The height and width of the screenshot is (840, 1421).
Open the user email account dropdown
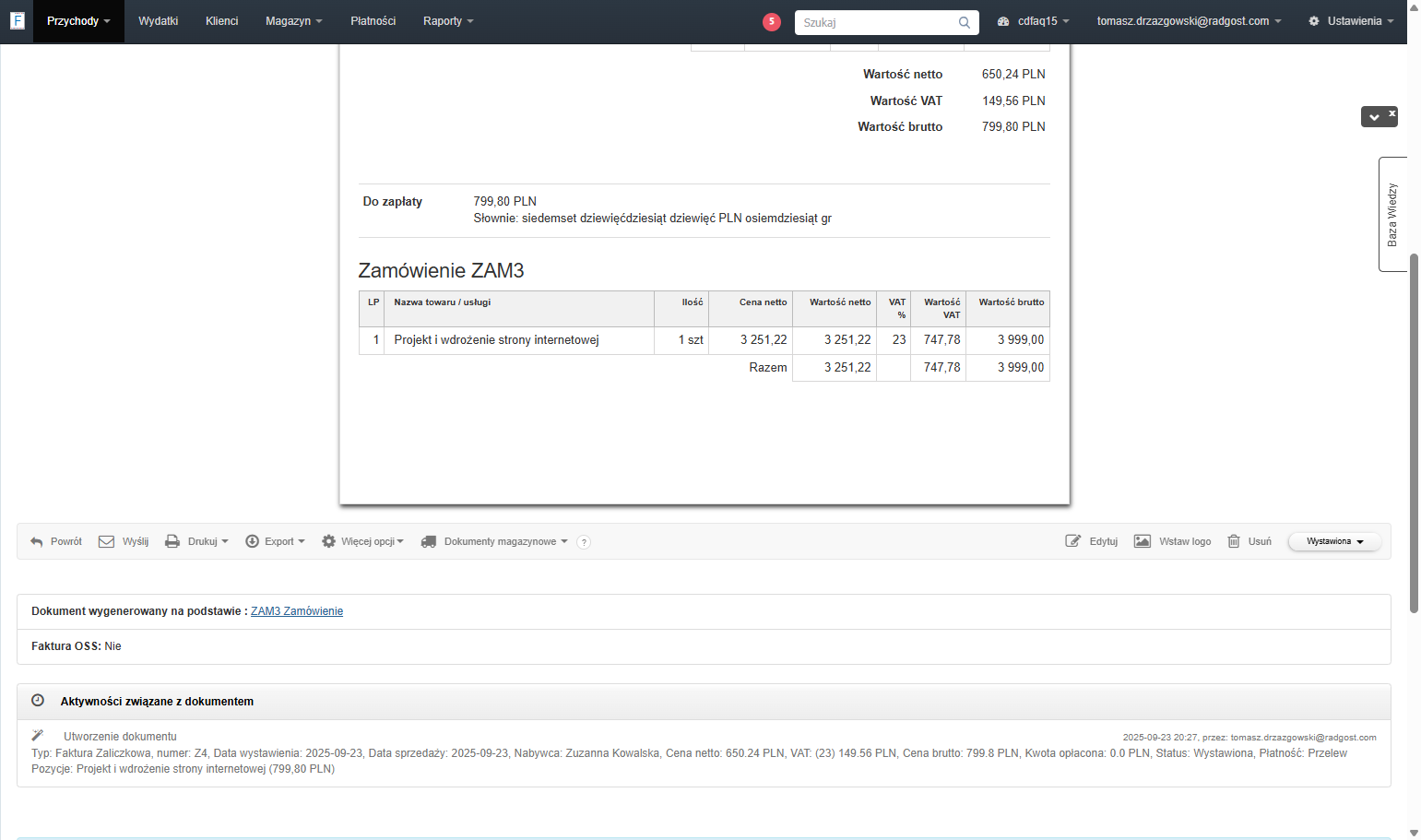point(1189,21)
